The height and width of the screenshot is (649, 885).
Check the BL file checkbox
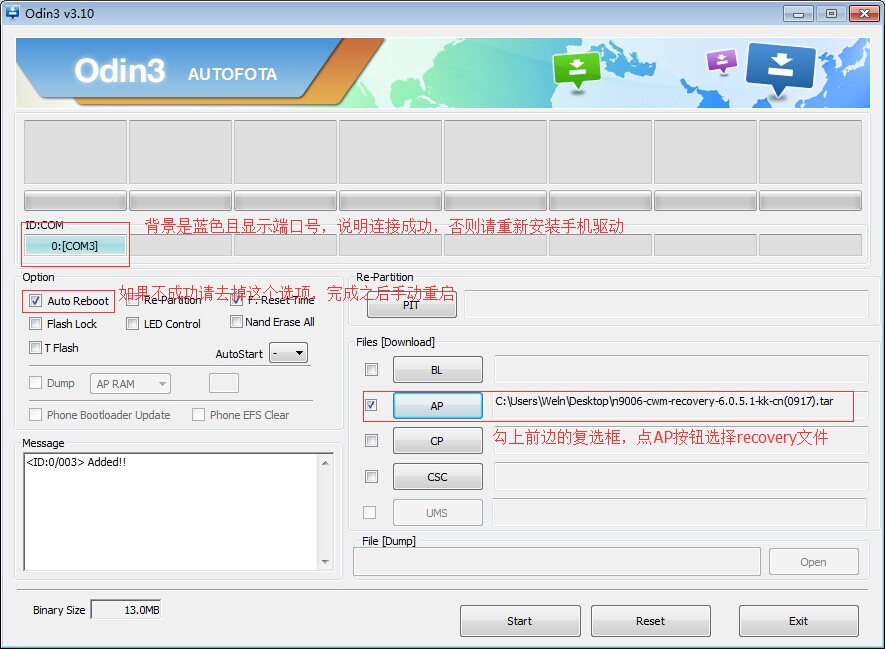coord(371,370)
